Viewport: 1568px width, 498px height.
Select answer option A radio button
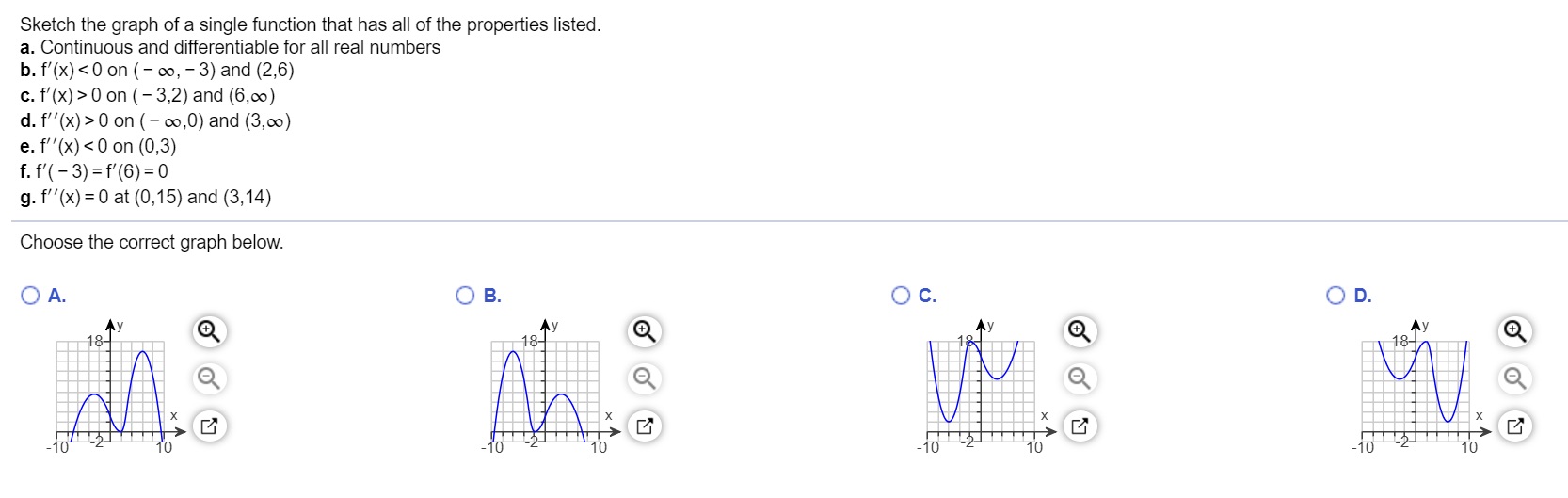30,296
